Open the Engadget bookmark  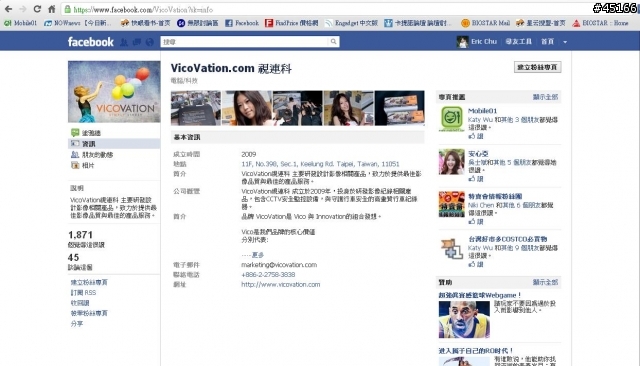(x=351, y=23)
